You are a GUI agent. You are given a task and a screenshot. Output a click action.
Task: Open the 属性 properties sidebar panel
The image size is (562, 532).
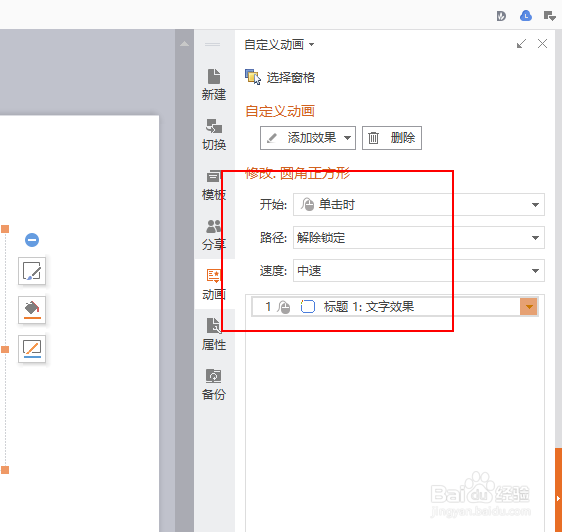[214, 334]
